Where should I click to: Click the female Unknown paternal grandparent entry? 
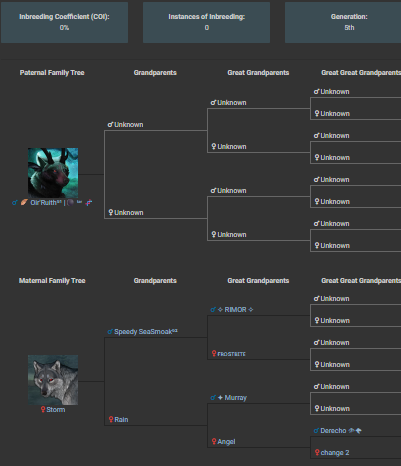[x=126, y=213]
